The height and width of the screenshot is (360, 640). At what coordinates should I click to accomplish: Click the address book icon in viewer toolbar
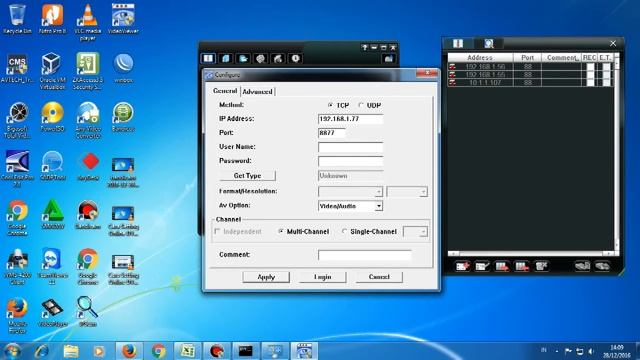point(208,58)
